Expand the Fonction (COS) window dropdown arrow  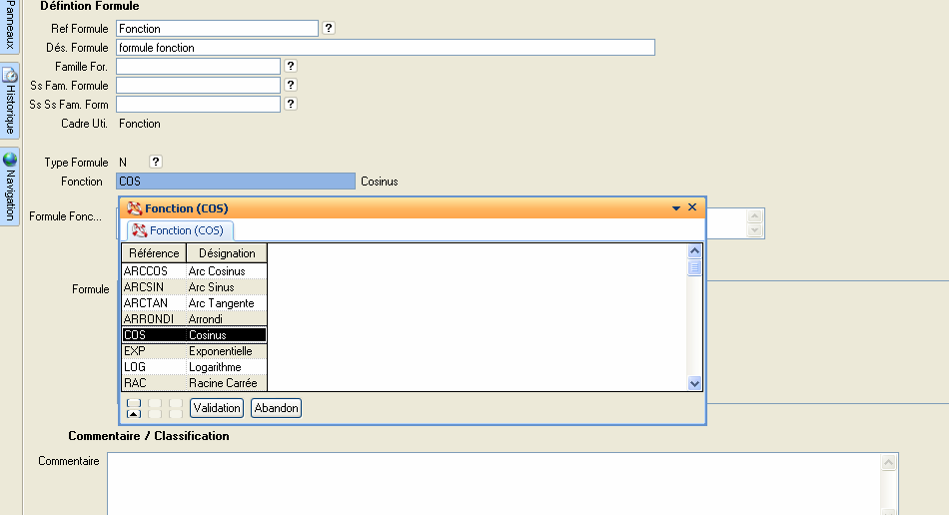(x=676, y=208)
